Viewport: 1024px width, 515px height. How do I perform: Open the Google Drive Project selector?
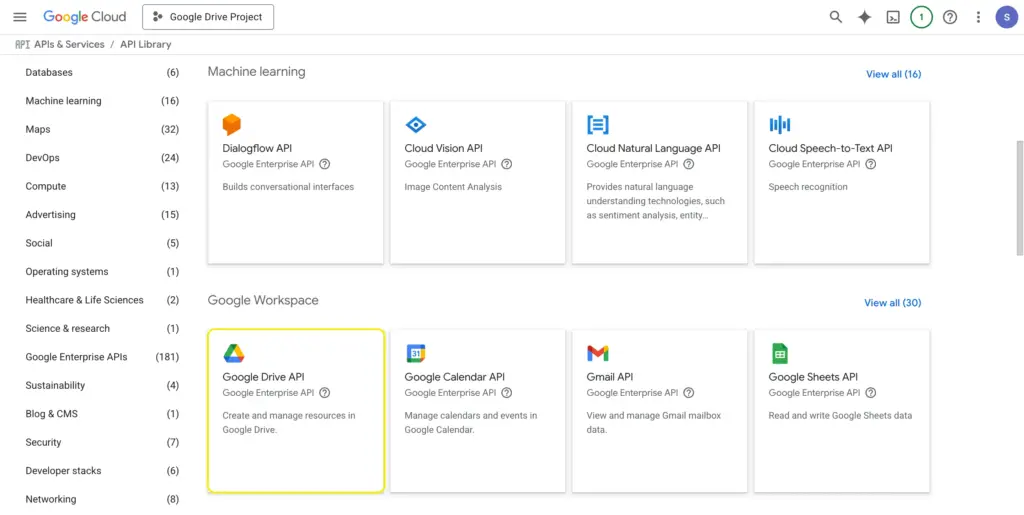(x=208, y=17)
